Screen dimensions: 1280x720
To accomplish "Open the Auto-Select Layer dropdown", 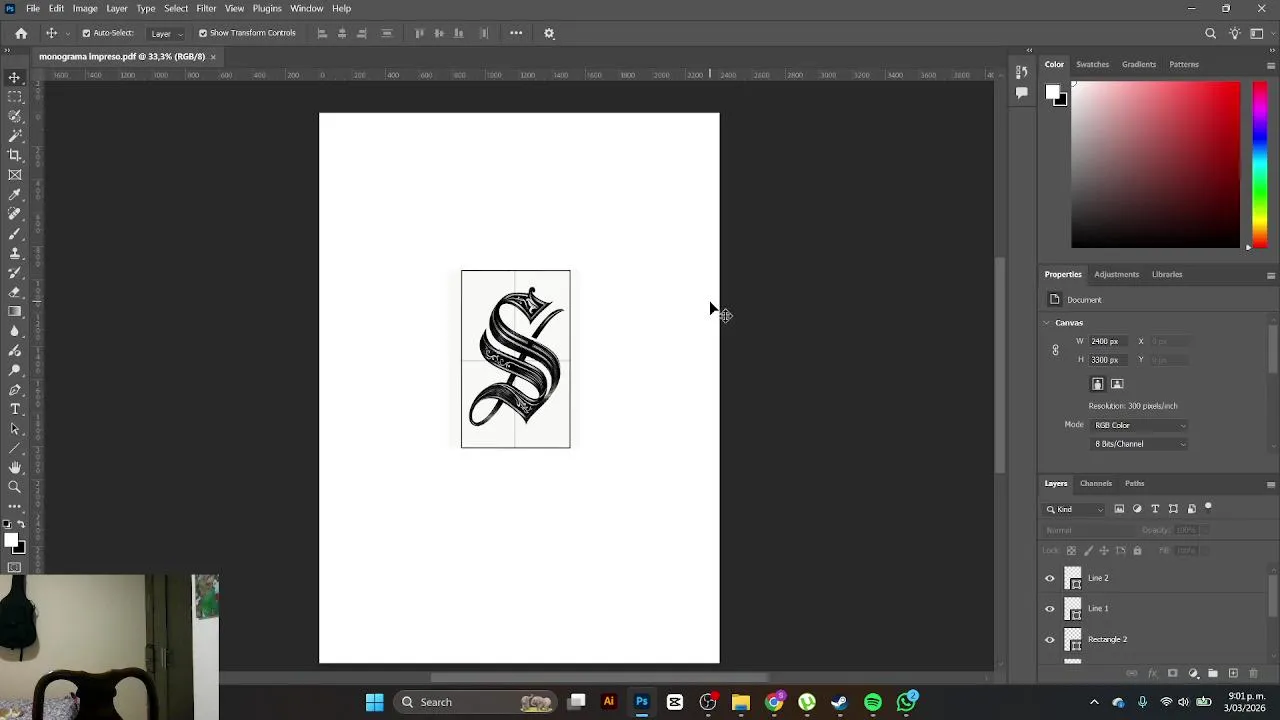I will (166, 33).
